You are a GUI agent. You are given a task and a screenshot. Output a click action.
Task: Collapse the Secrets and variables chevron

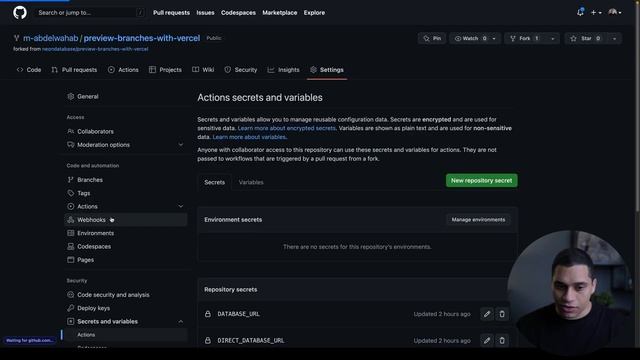(181, 322)
